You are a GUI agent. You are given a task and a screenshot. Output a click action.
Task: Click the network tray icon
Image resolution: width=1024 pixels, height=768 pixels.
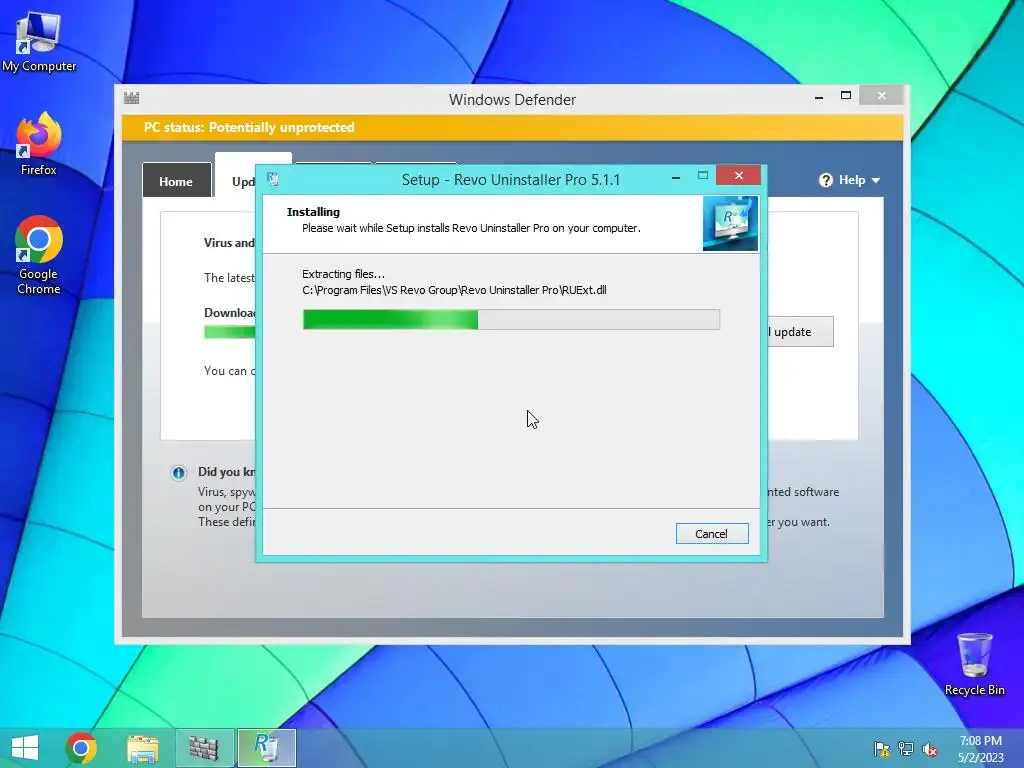pyautogui.click(x=906, y=749)
